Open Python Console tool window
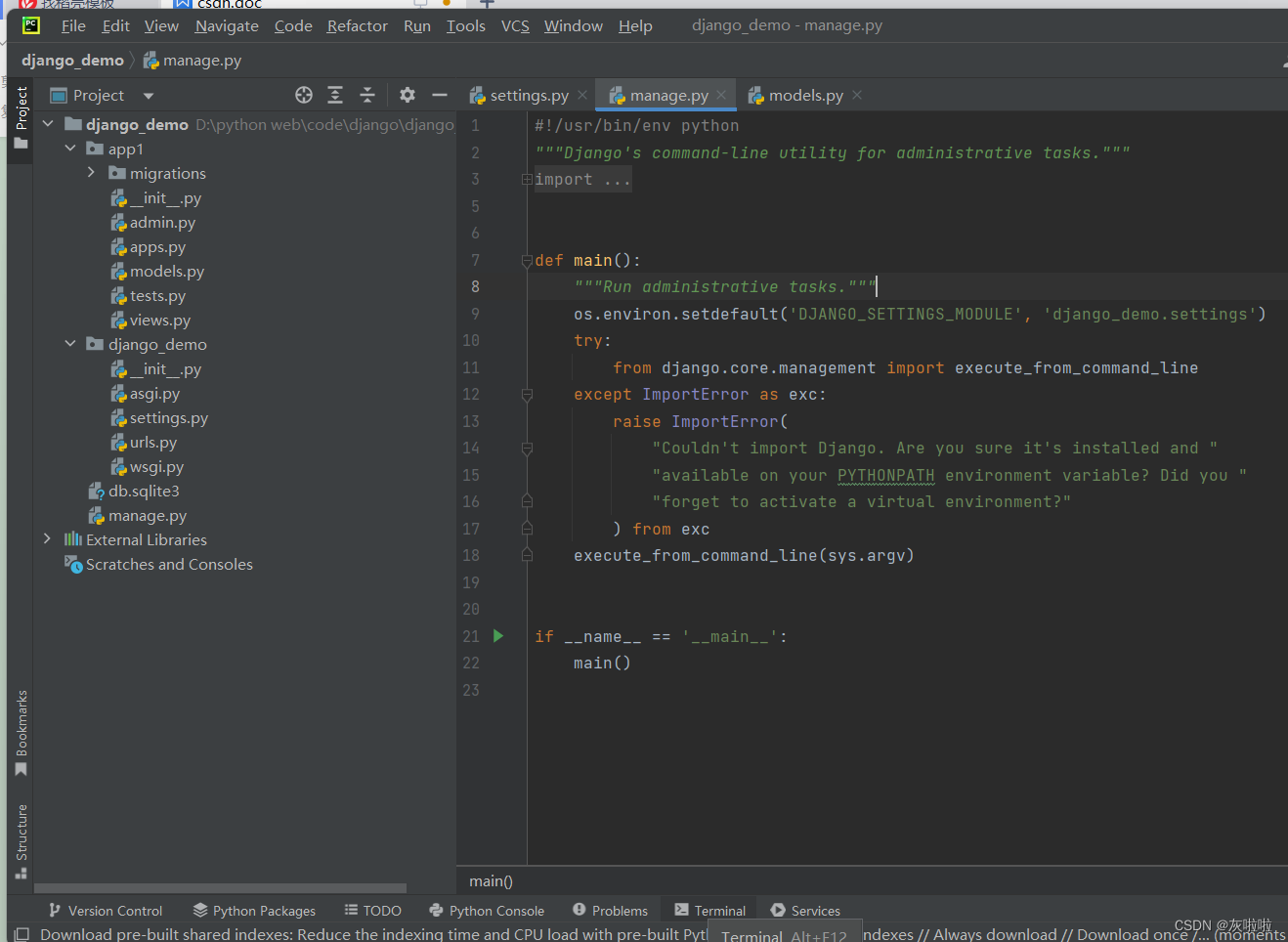1288x942 pixels. point(487,911)
